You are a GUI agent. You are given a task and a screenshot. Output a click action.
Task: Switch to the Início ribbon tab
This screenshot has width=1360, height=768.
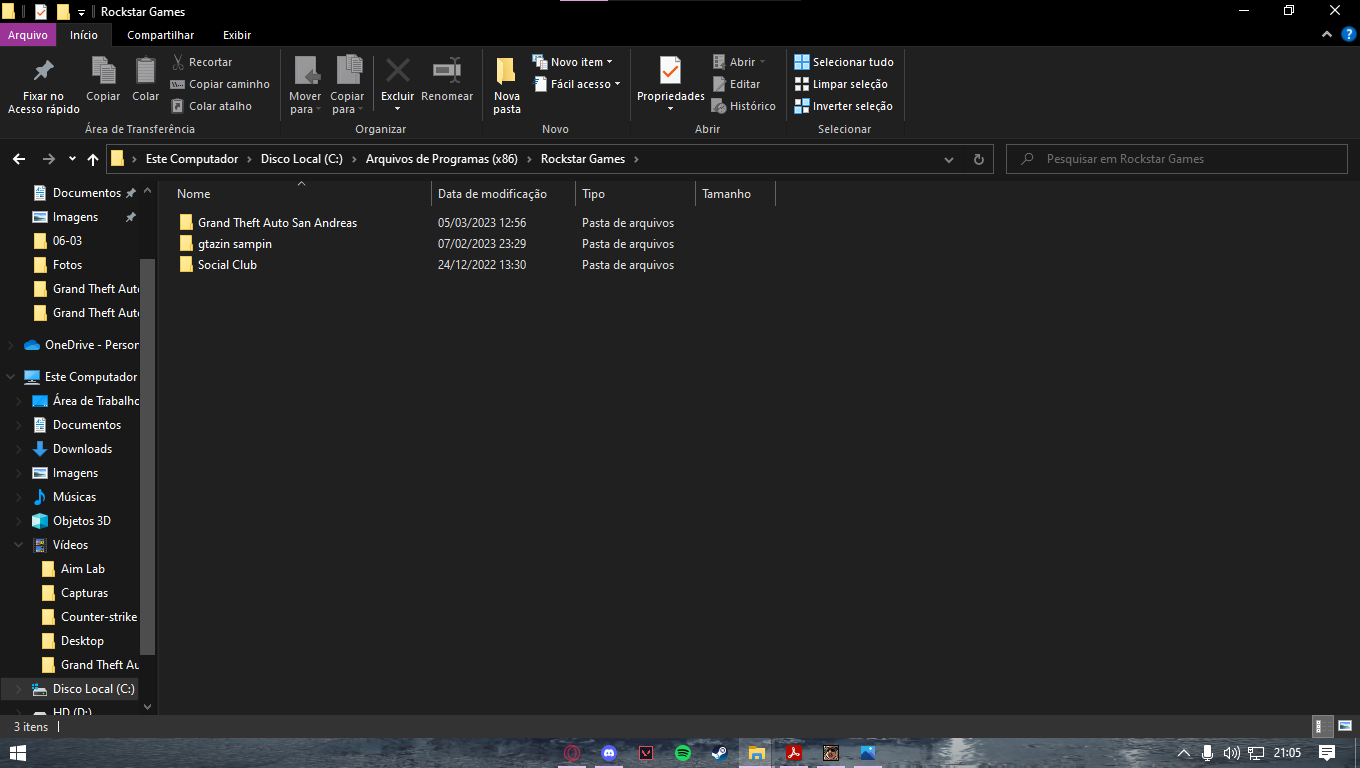(84, 35)
